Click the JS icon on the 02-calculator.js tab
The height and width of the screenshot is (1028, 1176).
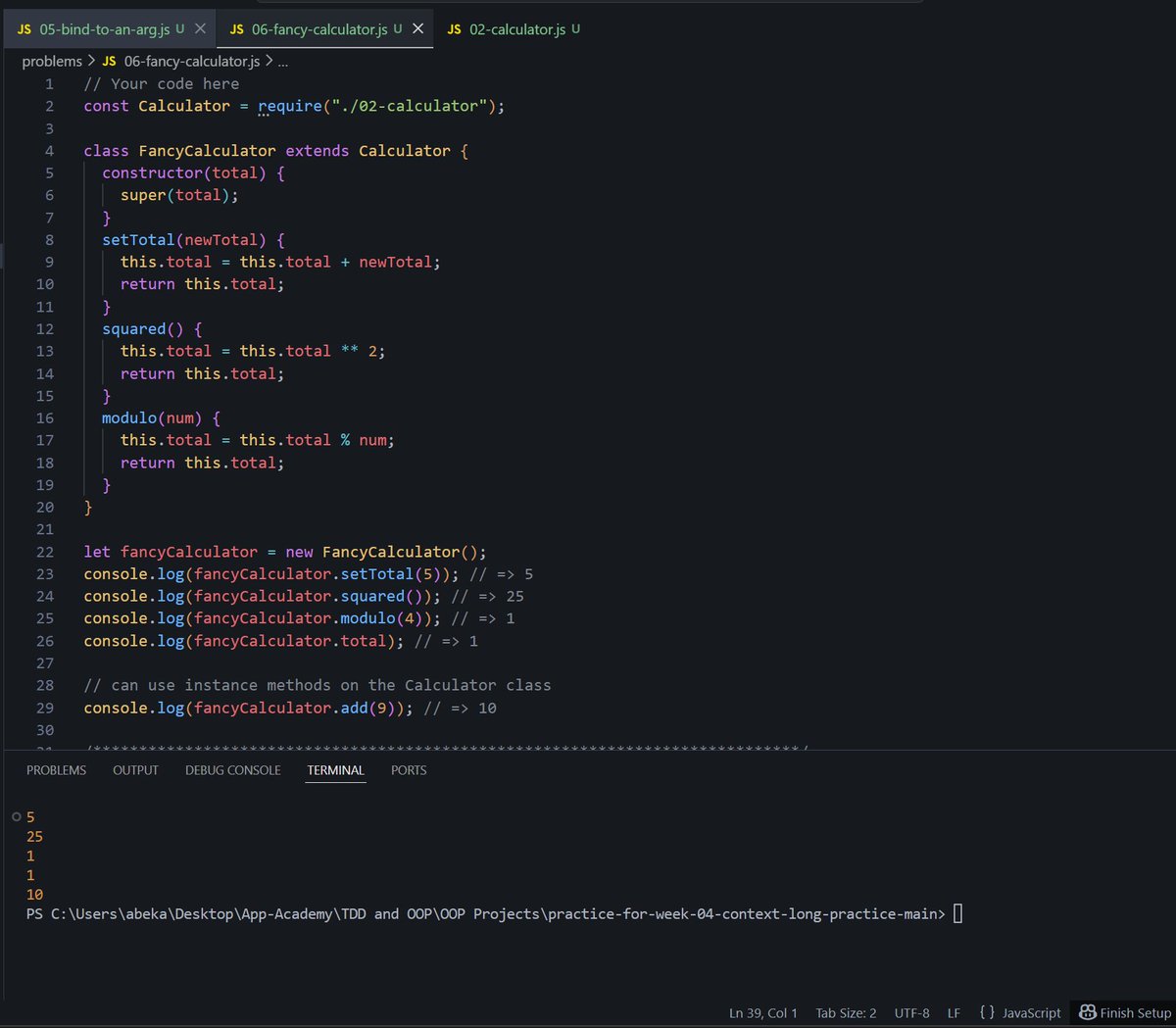tap(454, 29)
